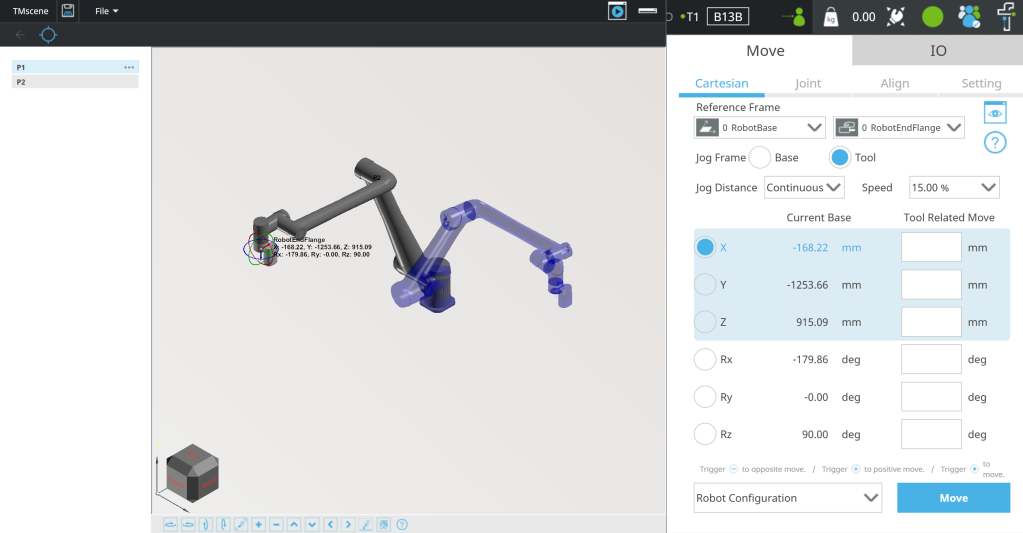The height and width of the screenshot is (533, 1023).
Task: Select point P1 in the list
Action: 75,67
